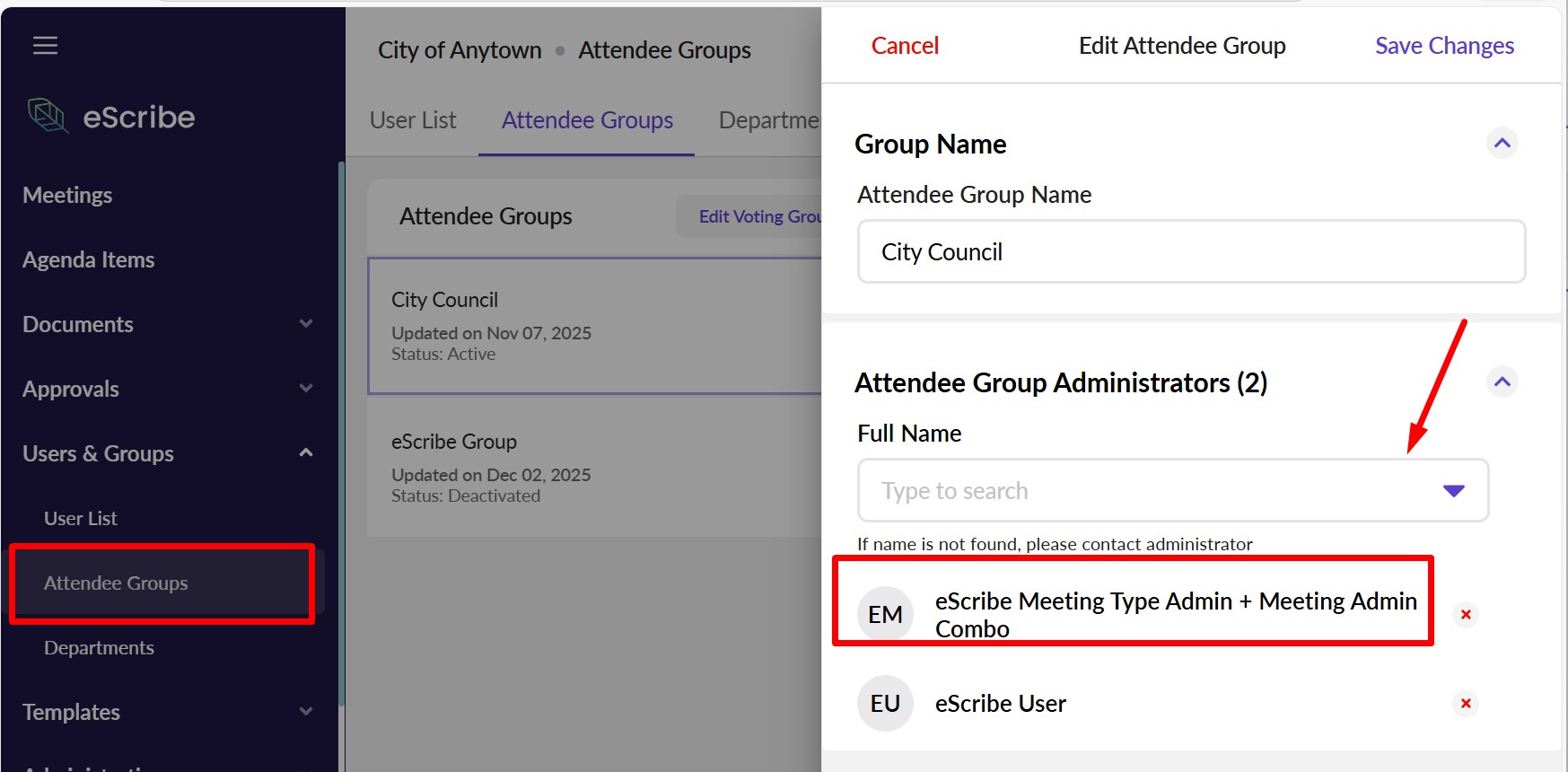Collapse the Group Name section
This screenshot has width=1568, height=772.
[1502, 144]
